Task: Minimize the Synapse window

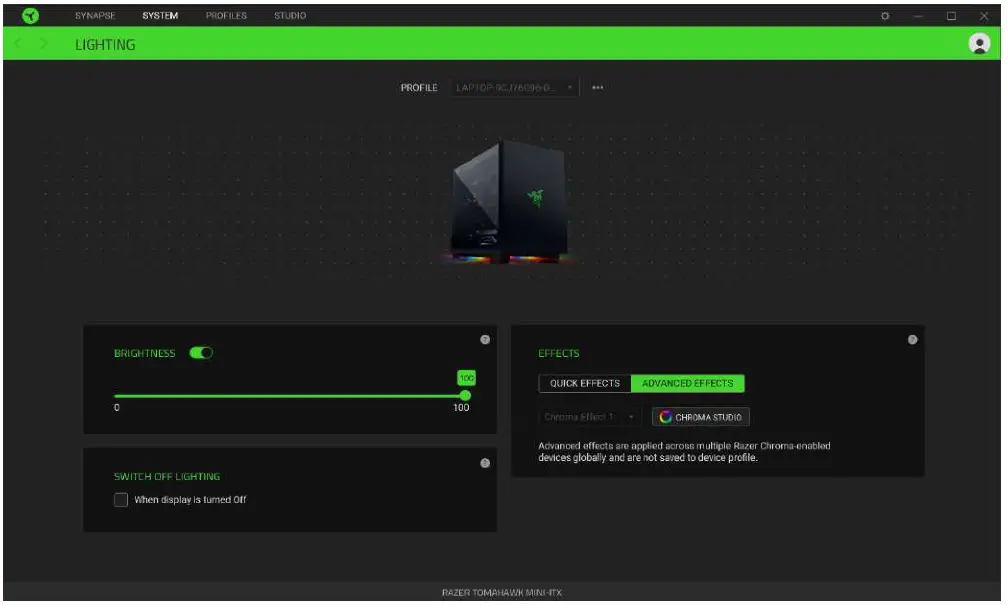Action: point(918,16)
